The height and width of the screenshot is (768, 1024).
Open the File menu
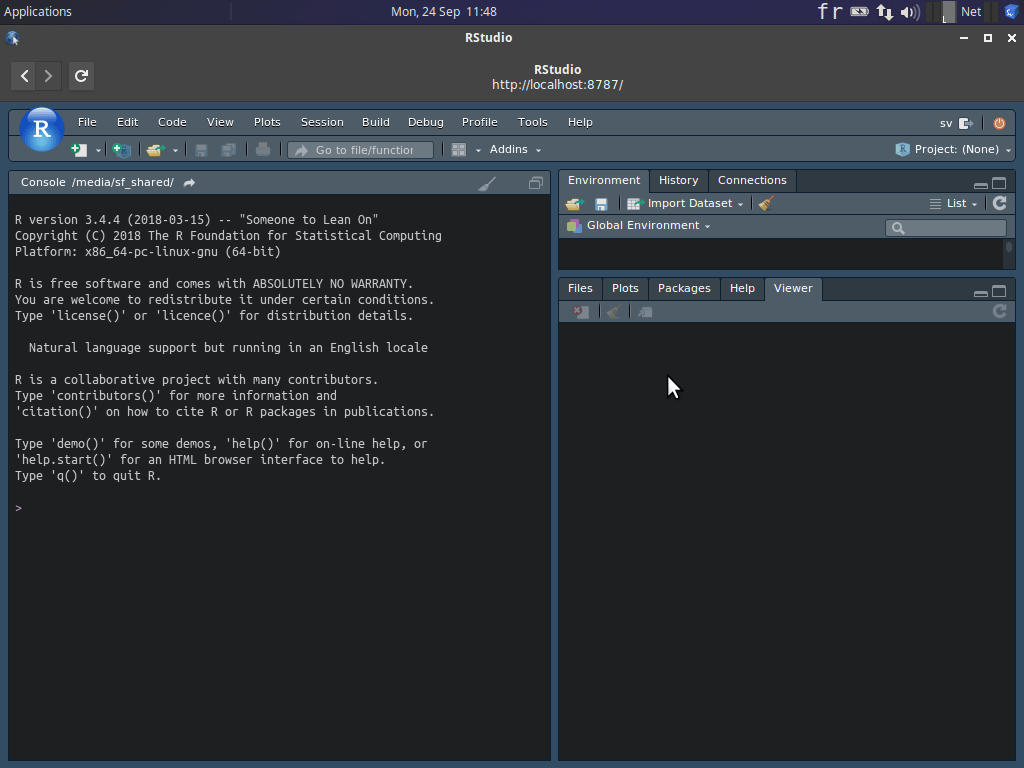tap(87, 122)
